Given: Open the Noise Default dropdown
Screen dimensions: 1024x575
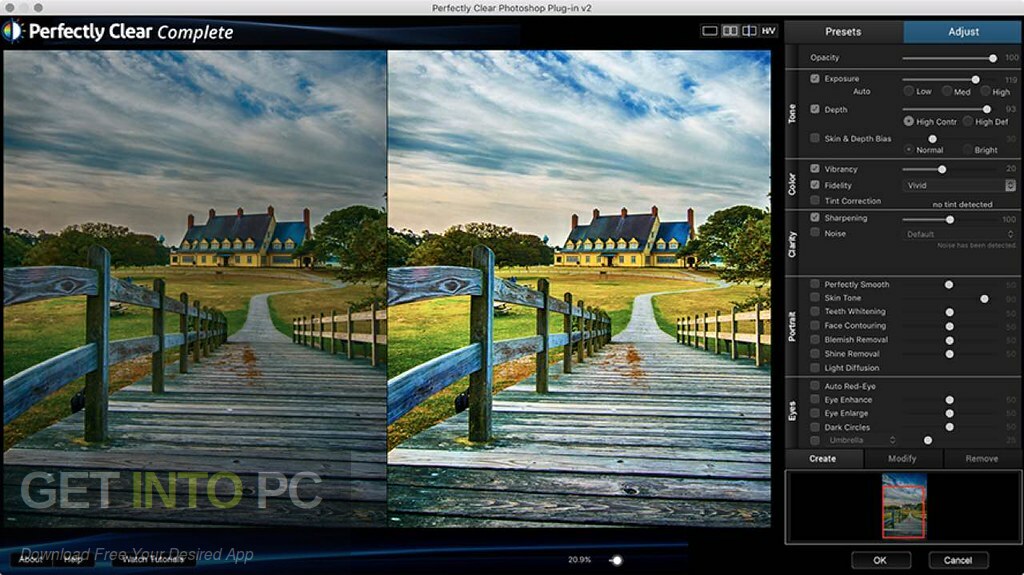Looking at the screenshot, I should [x=959, y=234].
